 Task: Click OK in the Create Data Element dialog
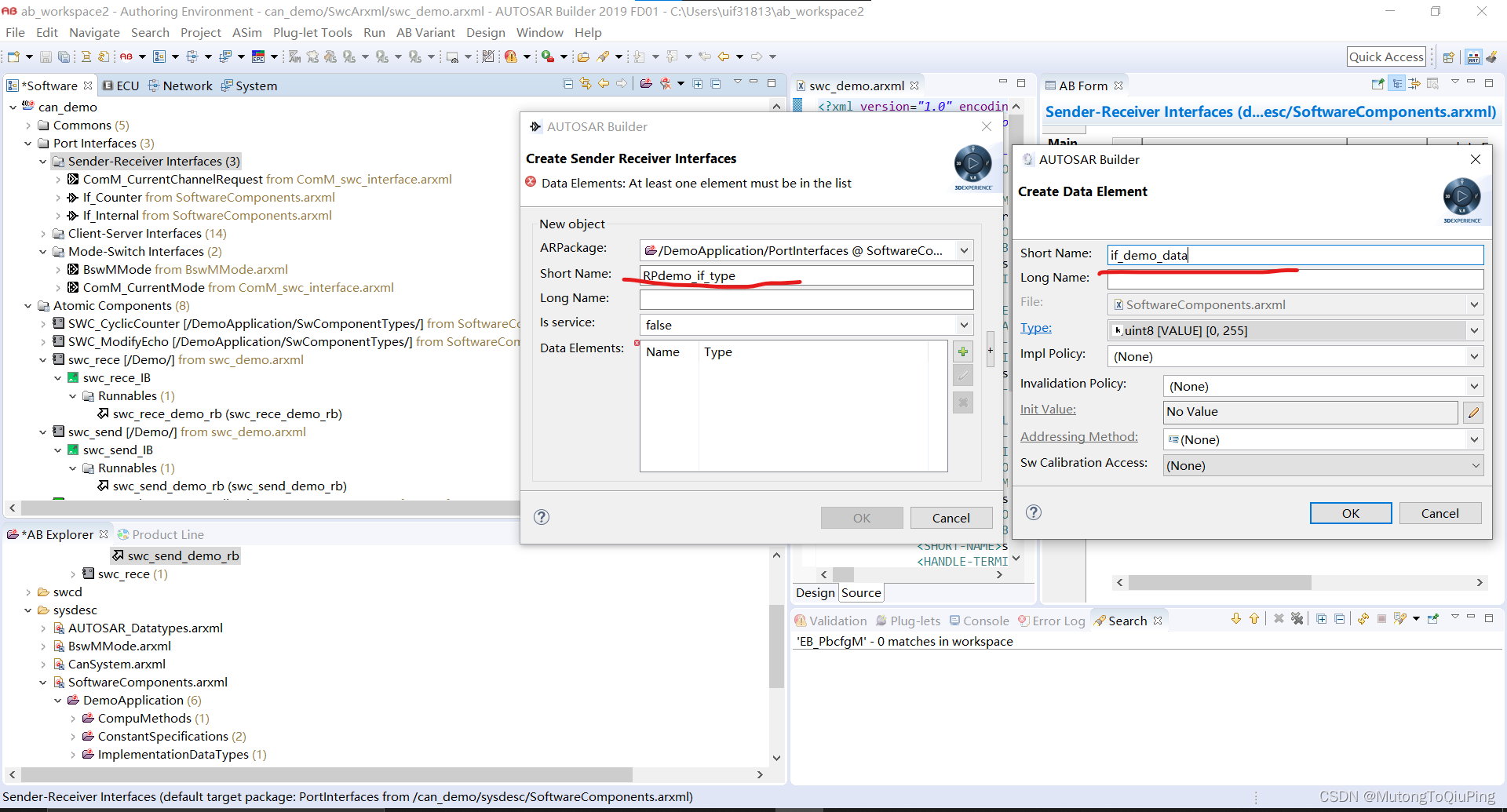[1350, 512]
